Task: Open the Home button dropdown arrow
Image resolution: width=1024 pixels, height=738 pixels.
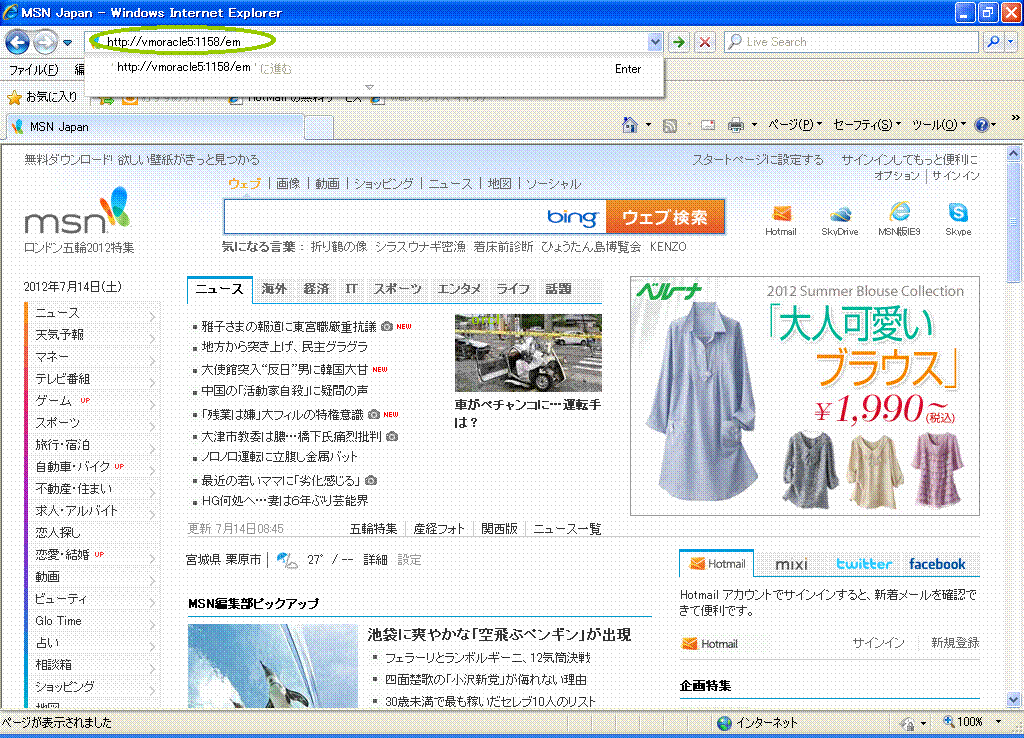Action: tap(648, 125)
